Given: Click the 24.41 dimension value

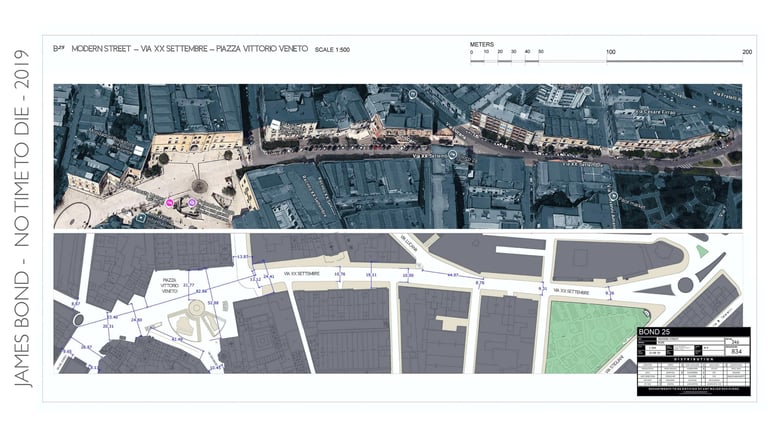Looking at the screenshot, I should point(268,277).
